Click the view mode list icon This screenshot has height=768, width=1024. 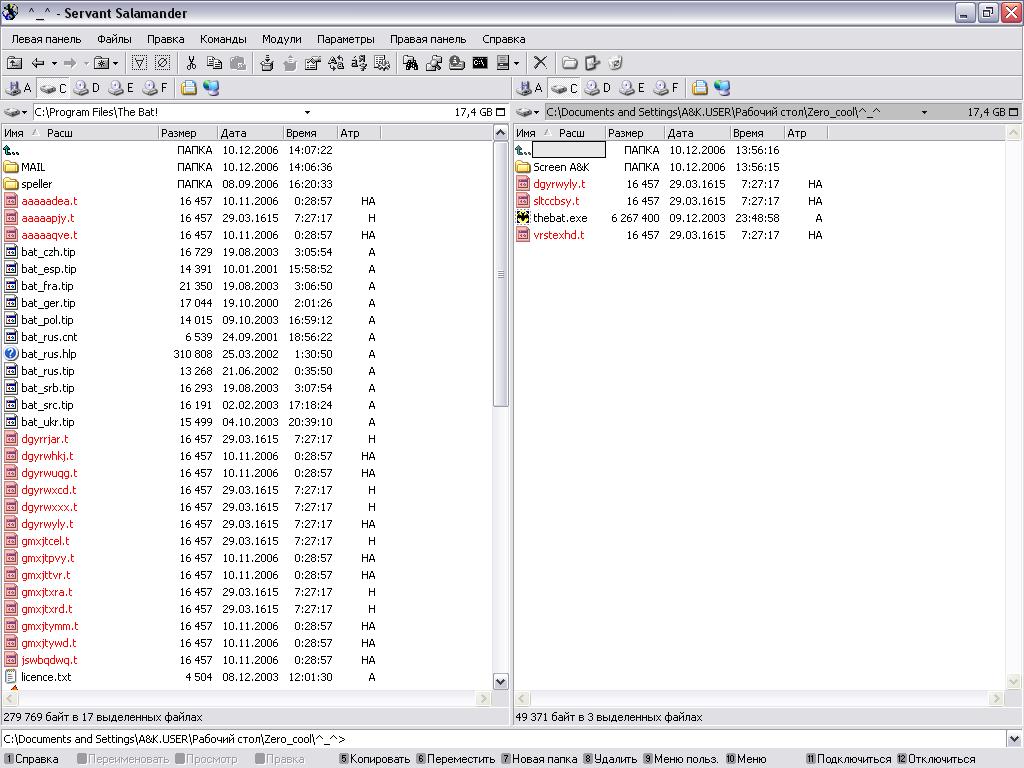[503, 63]
